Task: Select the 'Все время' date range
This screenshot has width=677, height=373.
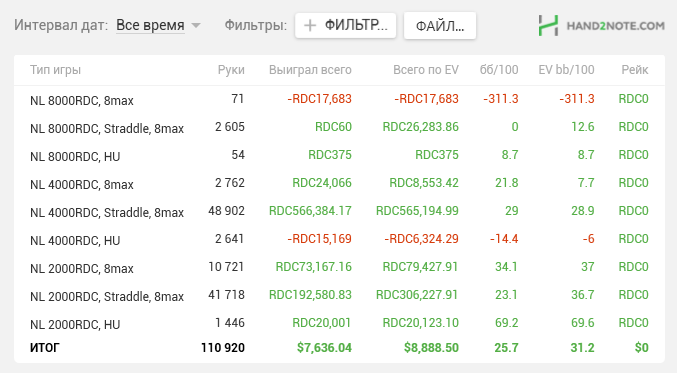Action: click(x=150, y=25)
